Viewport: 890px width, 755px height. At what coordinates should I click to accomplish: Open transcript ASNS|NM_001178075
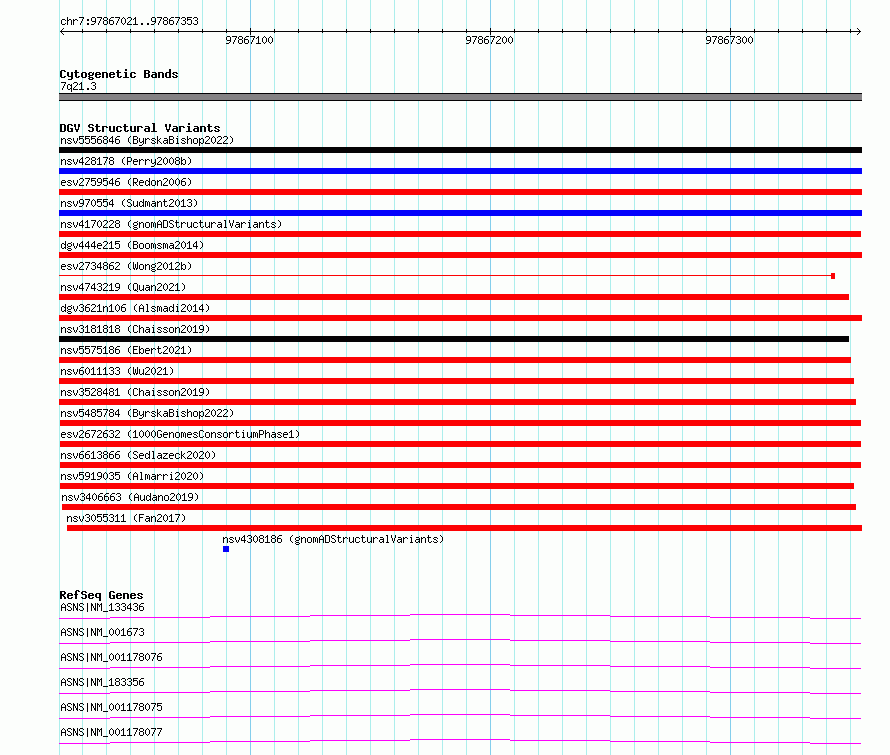click(111, 707)
